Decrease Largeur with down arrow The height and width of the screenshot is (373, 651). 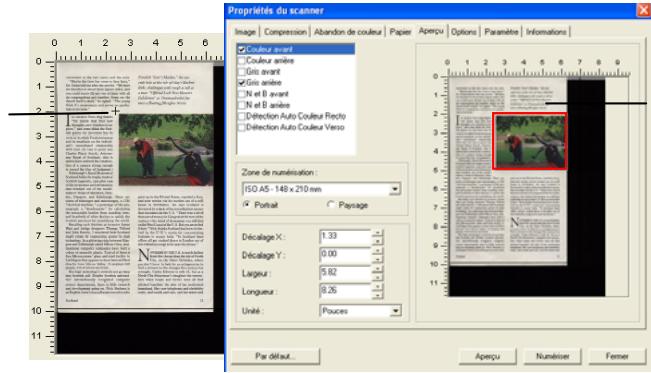point(378,277)
